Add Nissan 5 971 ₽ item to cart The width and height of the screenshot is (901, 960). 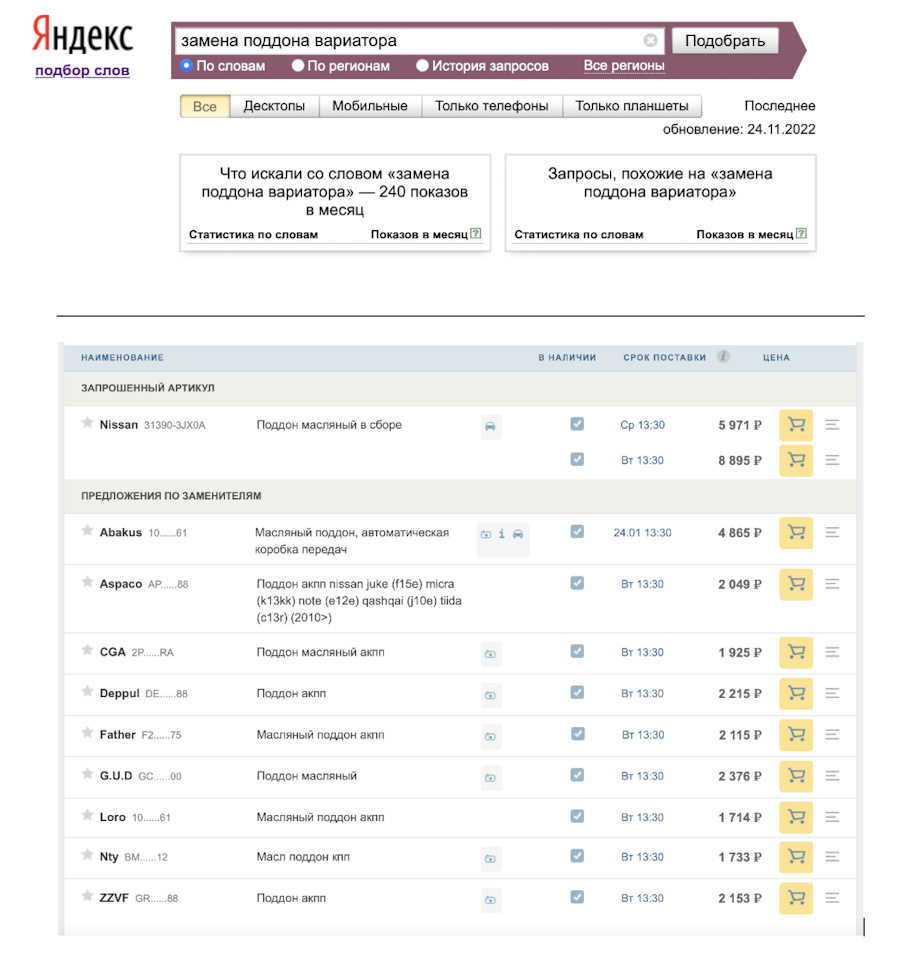pyautogui.click(x=795, y=425)
